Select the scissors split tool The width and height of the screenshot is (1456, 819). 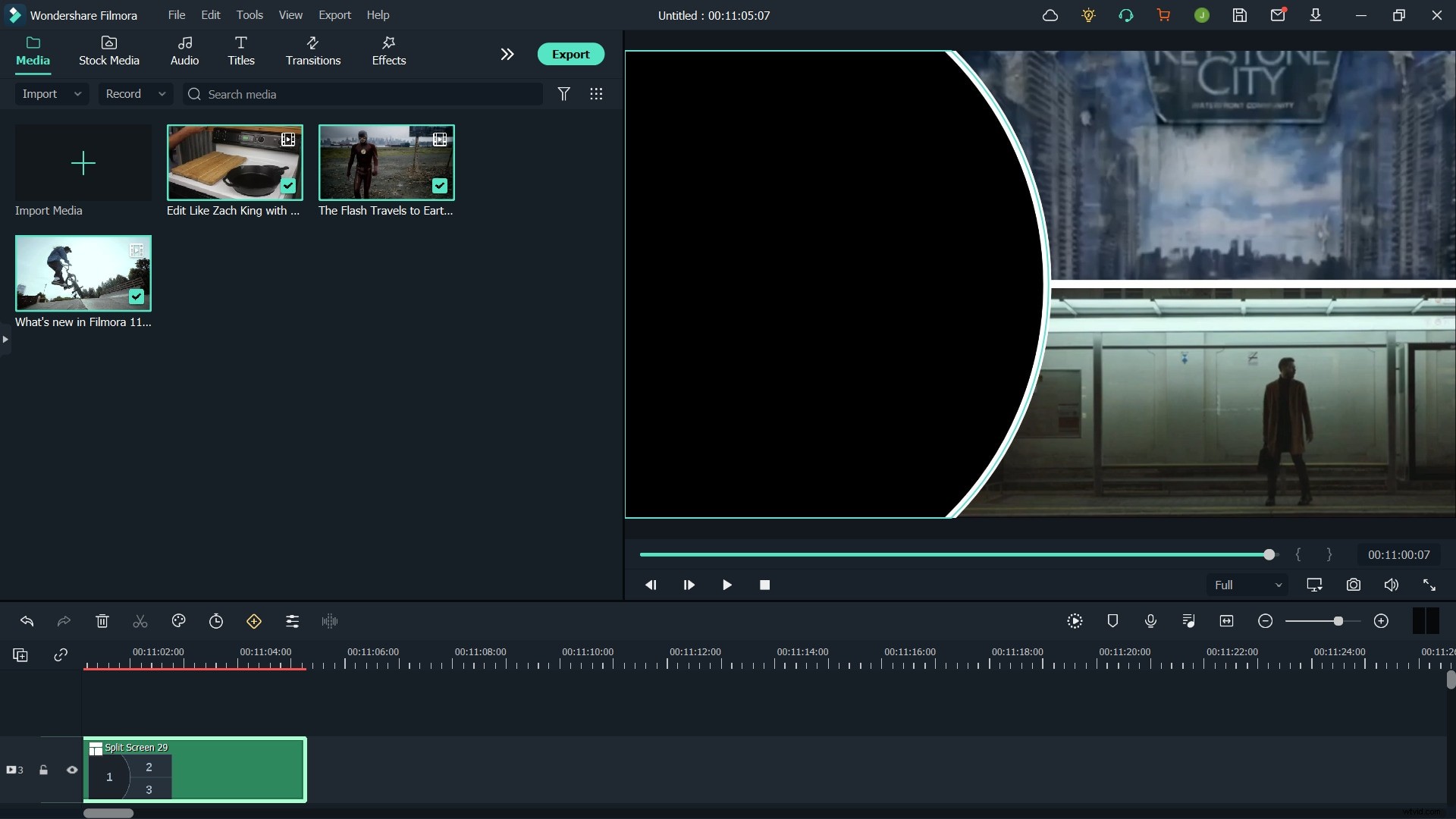click(x=140, y=621)
